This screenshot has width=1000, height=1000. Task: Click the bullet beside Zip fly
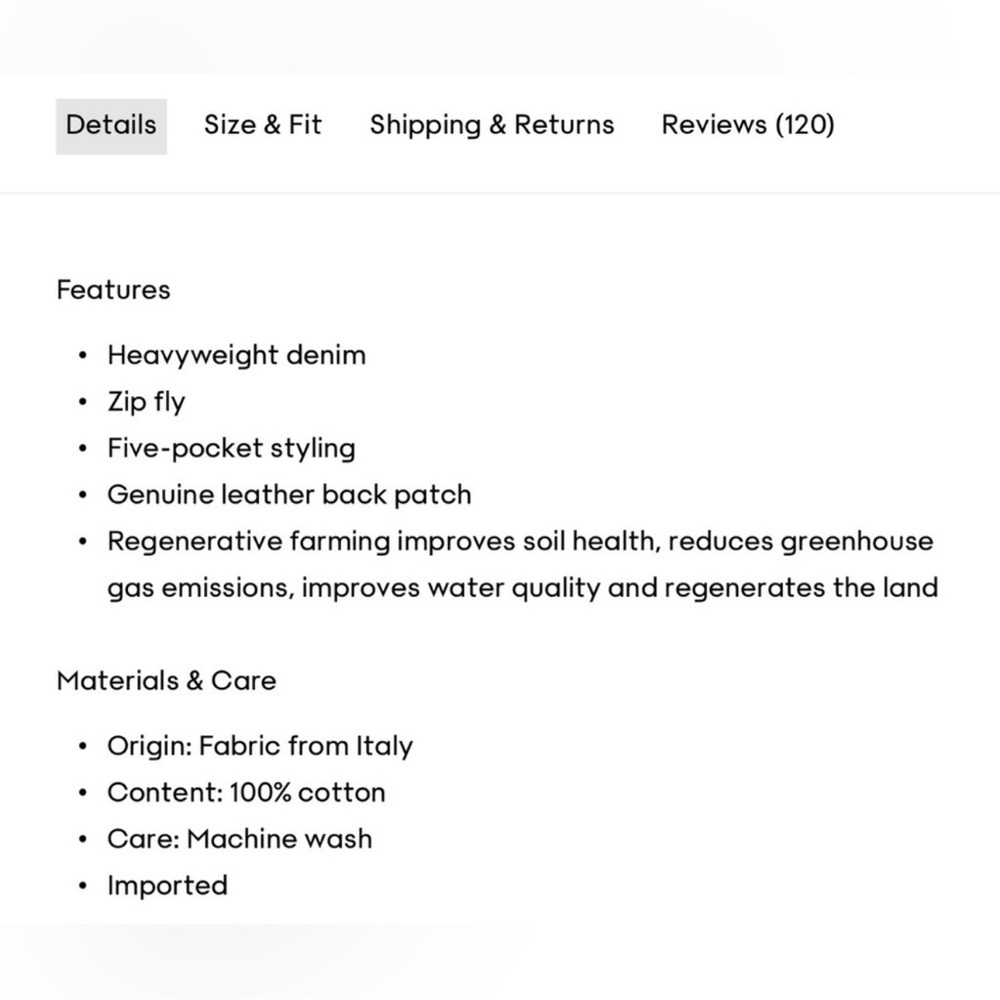point(83,402)
